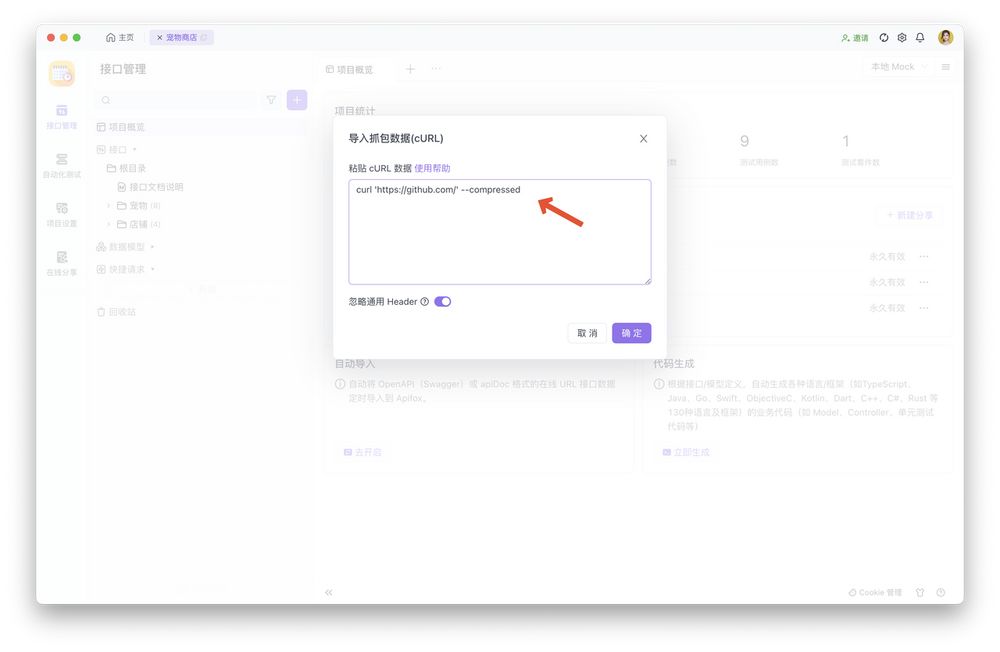This screenshot has height=652, width=1000.
Task: Click the sync refresh icon in top bar
Action: 884,38
